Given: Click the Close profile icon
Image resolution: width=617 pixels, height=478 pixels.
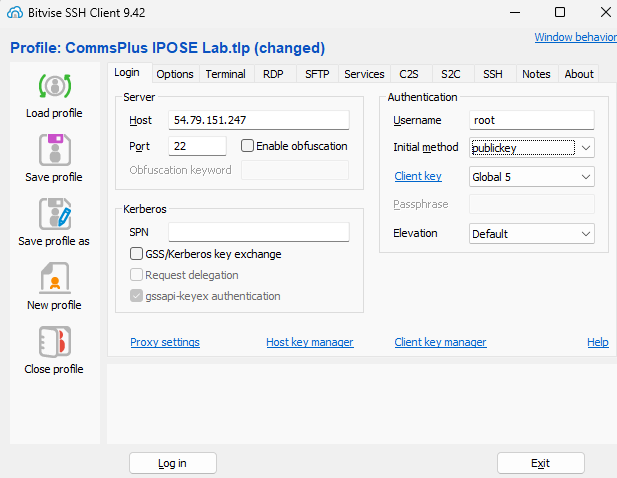Looking at the screenshot, I should click(x=55, y=341).
